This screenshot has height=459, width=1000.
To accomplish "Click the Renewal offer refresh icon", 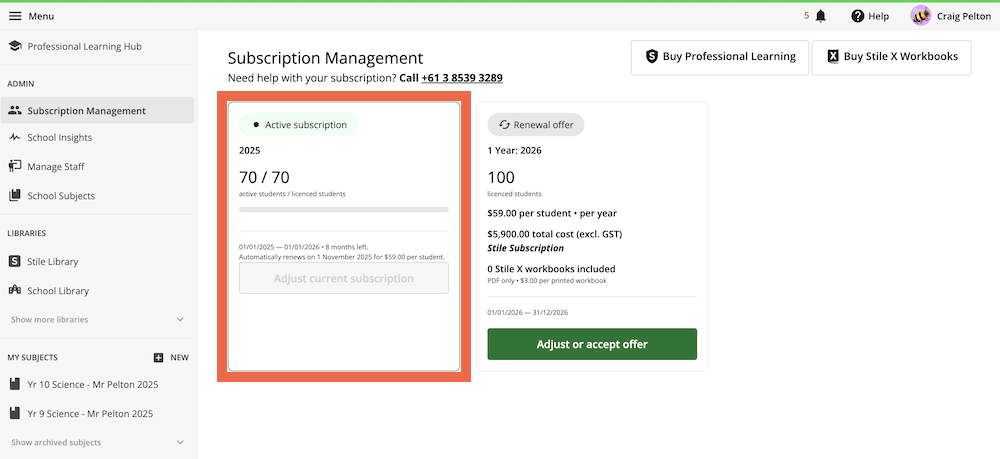I will click(x=504, y=125).
